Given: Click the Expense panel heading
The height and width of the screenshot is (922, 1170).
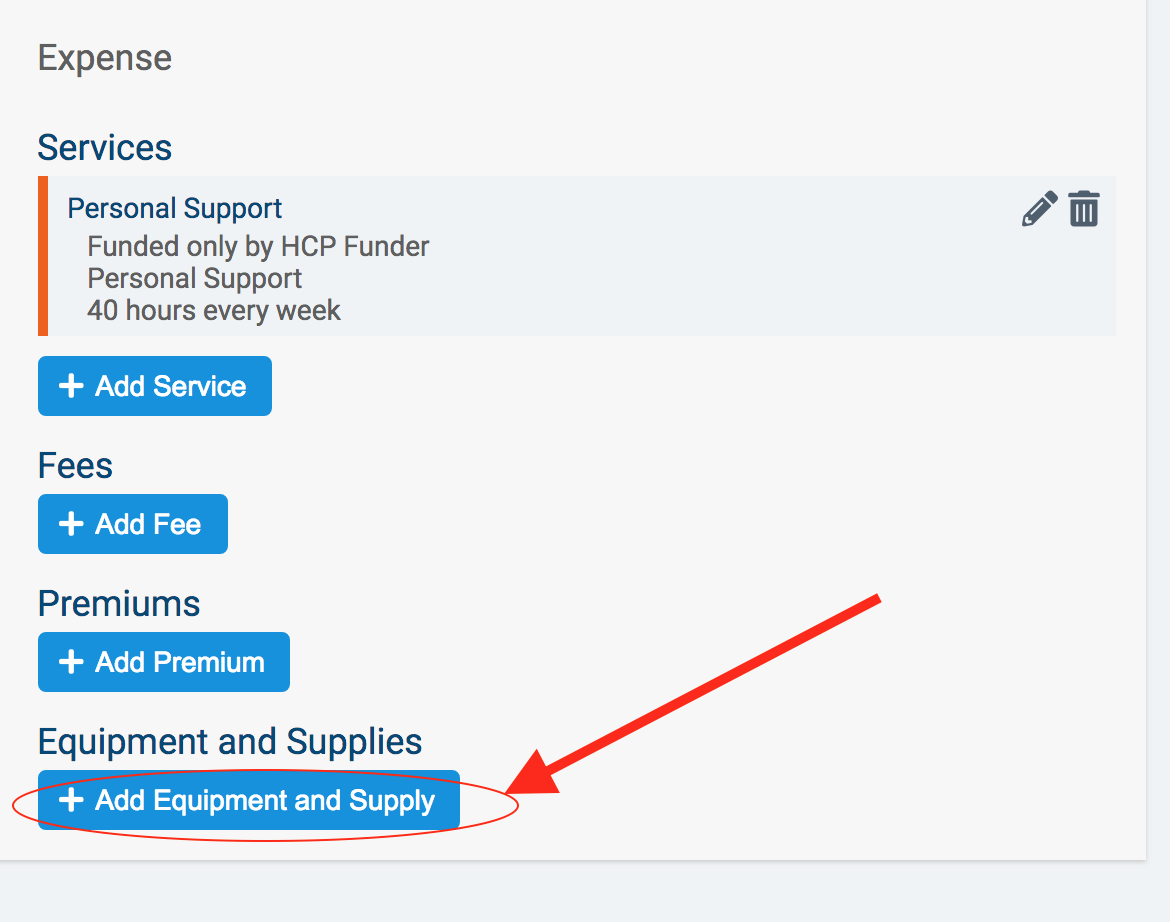Looking at the screenshot, I should click(x=105, y=58).
